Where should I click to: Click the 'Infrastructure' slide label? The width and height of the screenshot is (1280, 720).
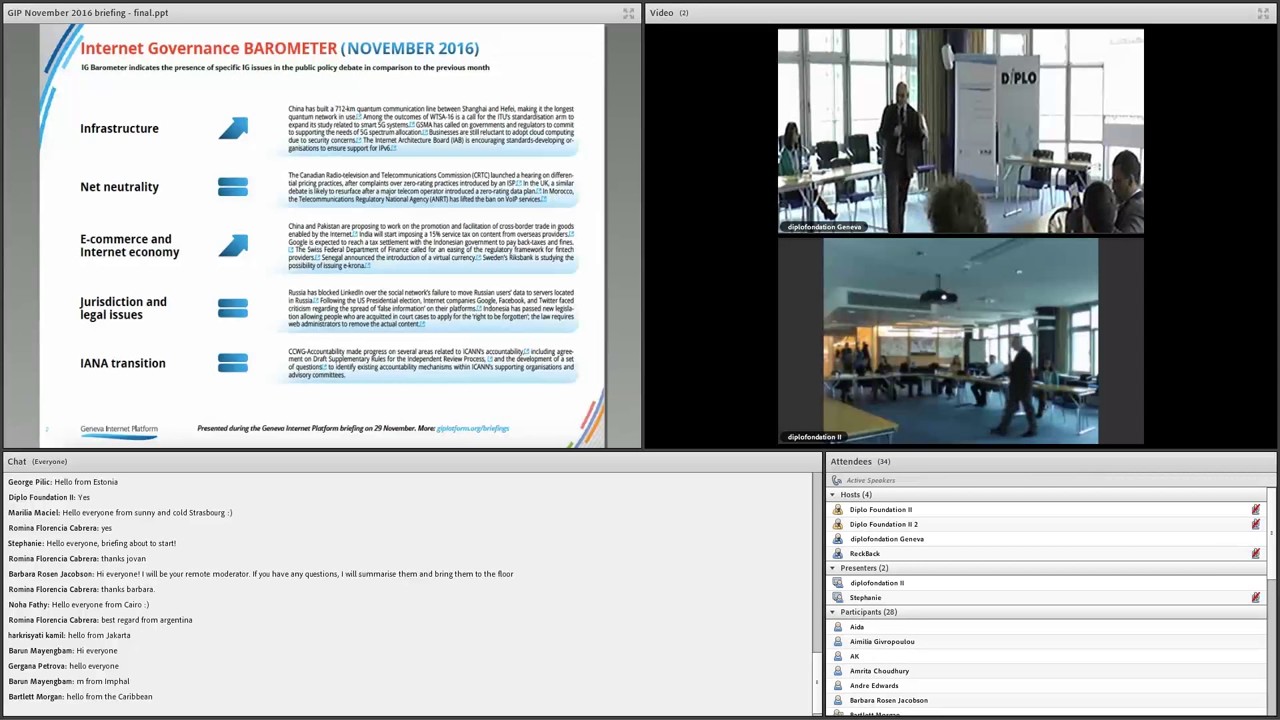point(119,129)
